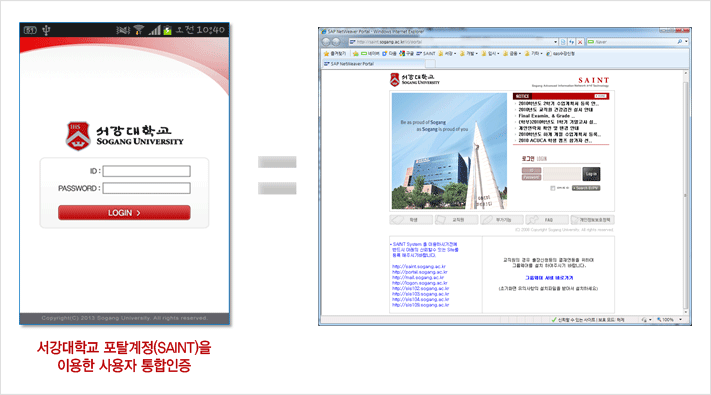Click the browser back arrow button
Screen dimensions: 711x395
(326, 42)
